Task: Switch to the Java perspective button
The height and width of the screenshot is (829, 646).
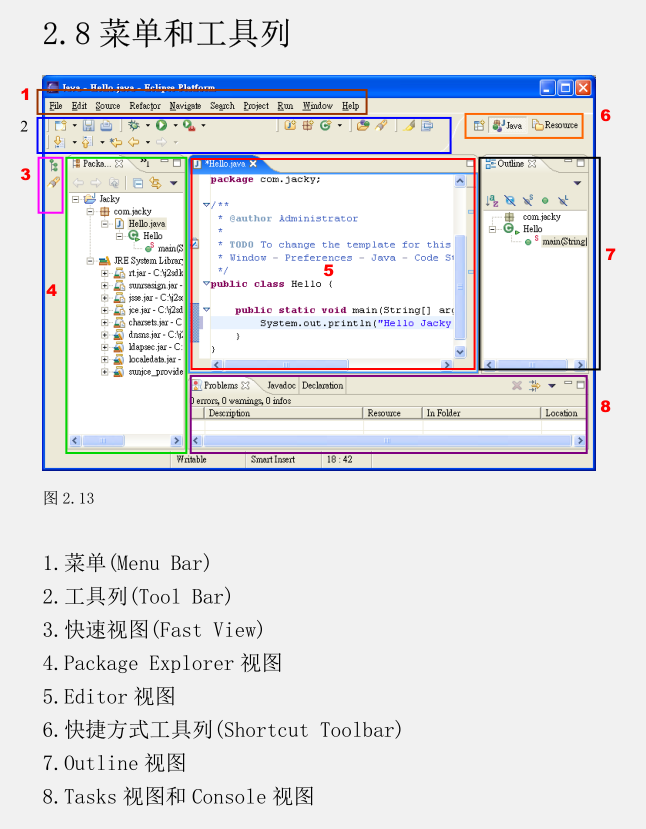Action: (x=507, y=125)
